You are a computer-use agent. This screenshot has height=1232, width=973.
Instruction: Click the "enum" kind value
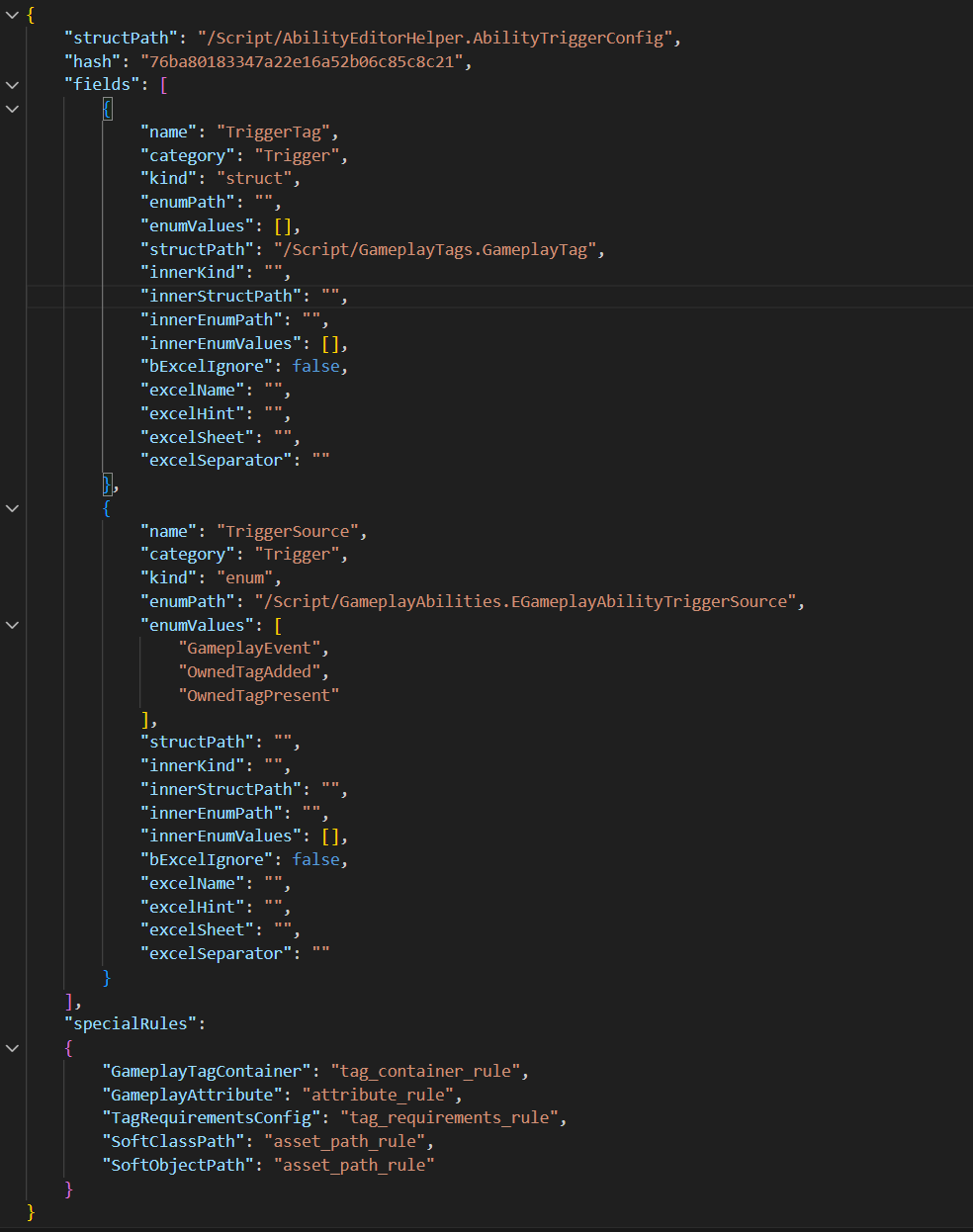(245, 578)
